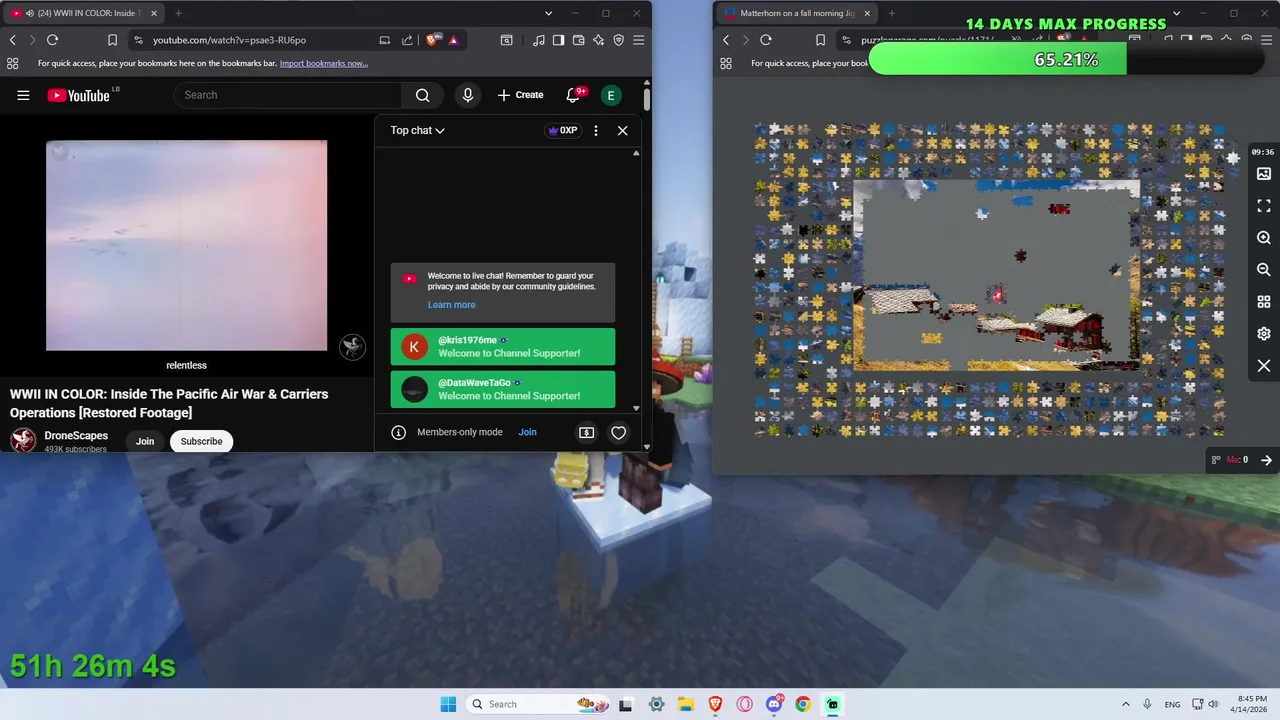Click the live chat scrollbar
This screenshot has height=720, width=1280.
pos(636,280)
